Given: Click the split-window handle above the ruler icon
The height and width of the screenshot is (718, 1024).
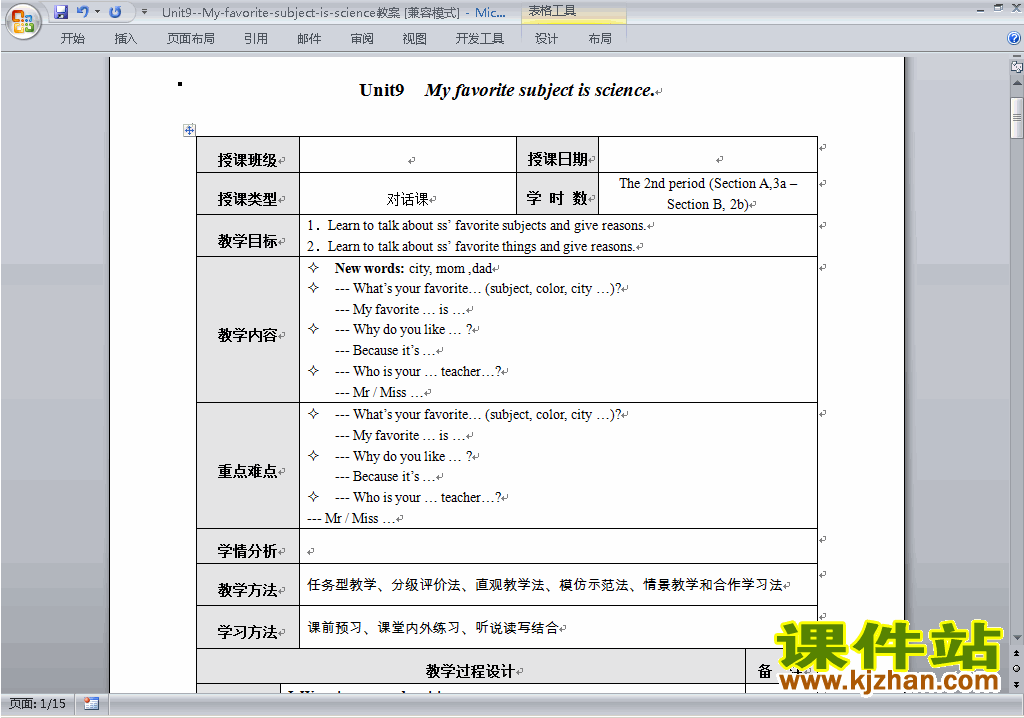Looking at the screenshot, I should [1016, 57].
